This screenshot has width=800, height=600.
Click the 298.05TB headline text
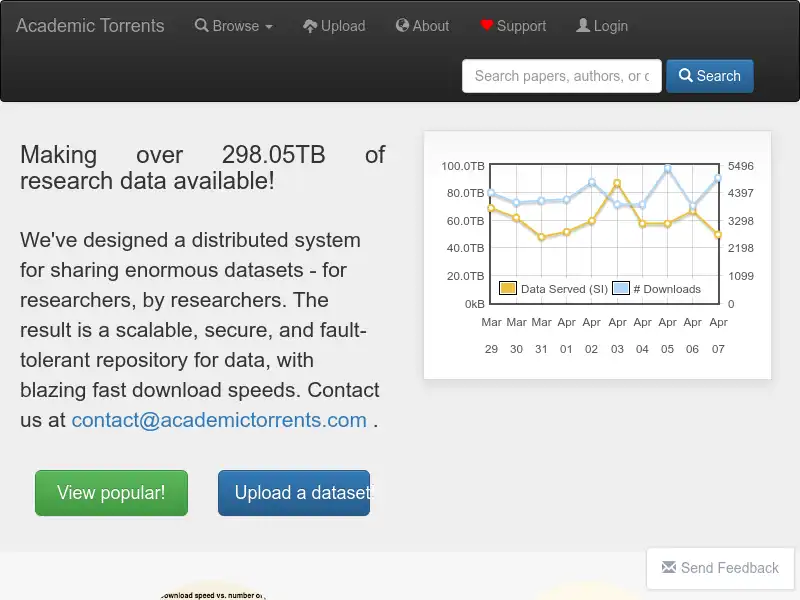tap(273, 155)
